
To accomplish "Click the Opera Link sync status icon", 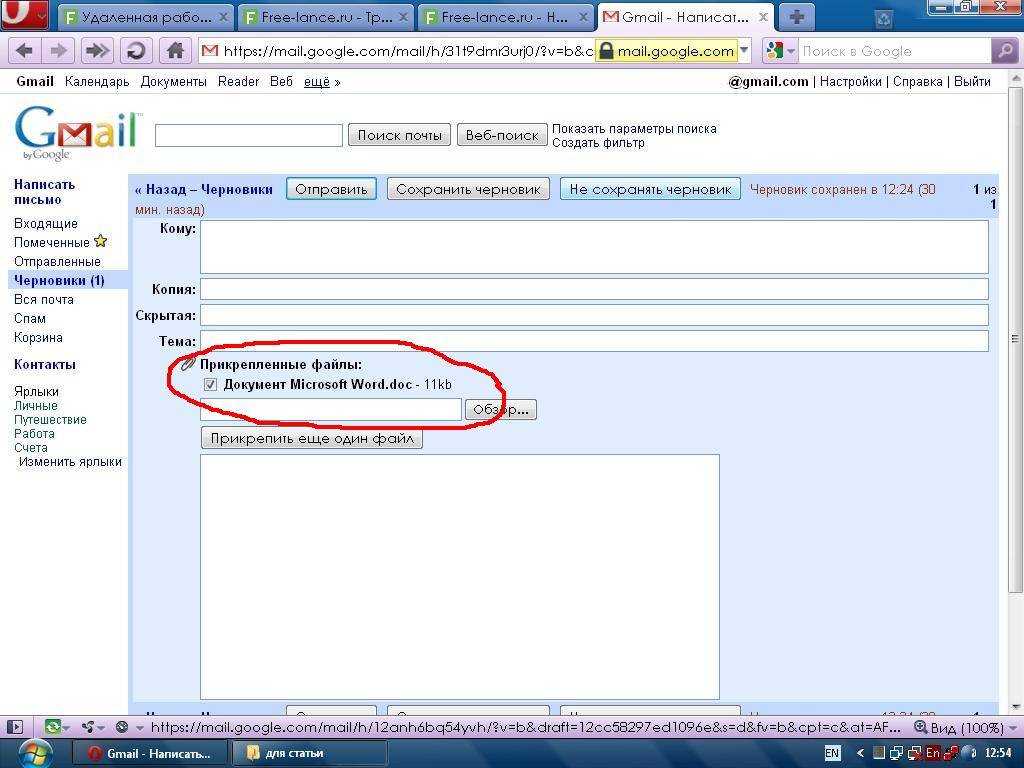I will tap(52, 727).
